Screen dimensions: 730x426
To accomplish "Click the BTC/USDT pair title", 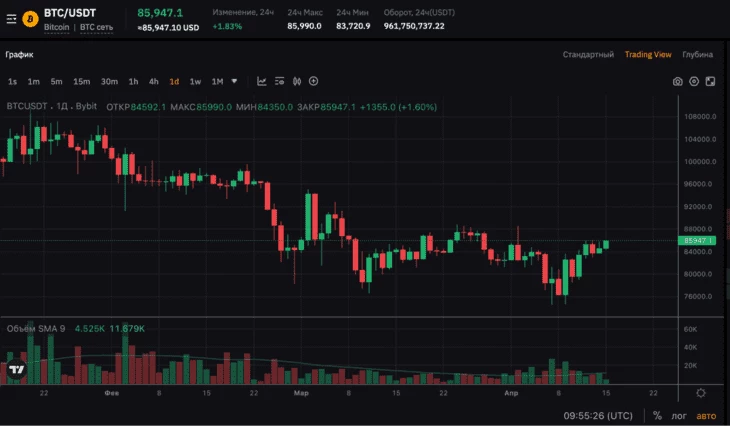I will coord(70,13).
